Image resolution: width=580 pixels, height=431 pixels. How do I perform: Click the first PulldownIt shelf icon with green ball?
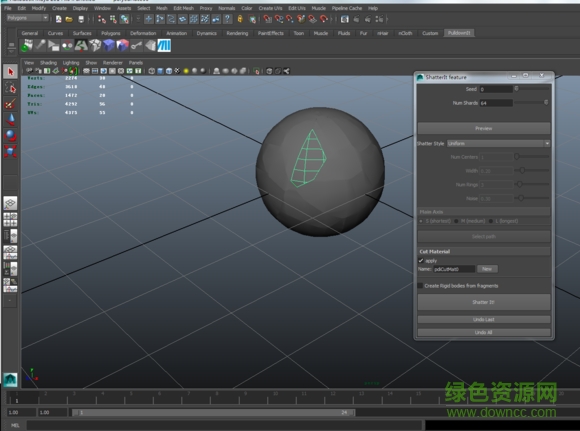coord(27,46)
